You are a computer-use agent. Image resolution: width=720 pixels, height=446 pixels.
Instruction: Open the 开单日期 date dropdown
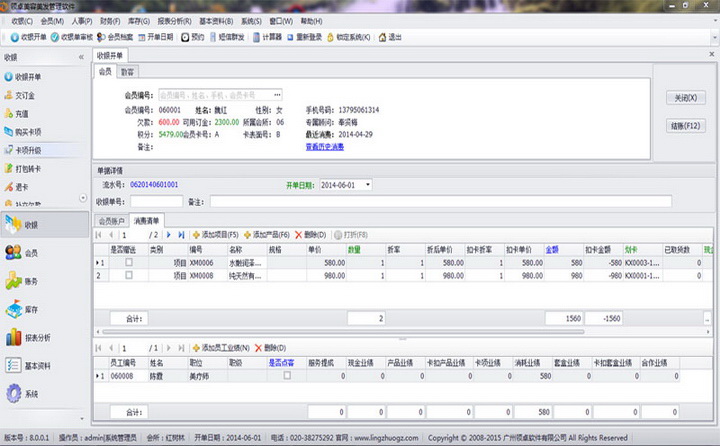click(x=367, y=185)
